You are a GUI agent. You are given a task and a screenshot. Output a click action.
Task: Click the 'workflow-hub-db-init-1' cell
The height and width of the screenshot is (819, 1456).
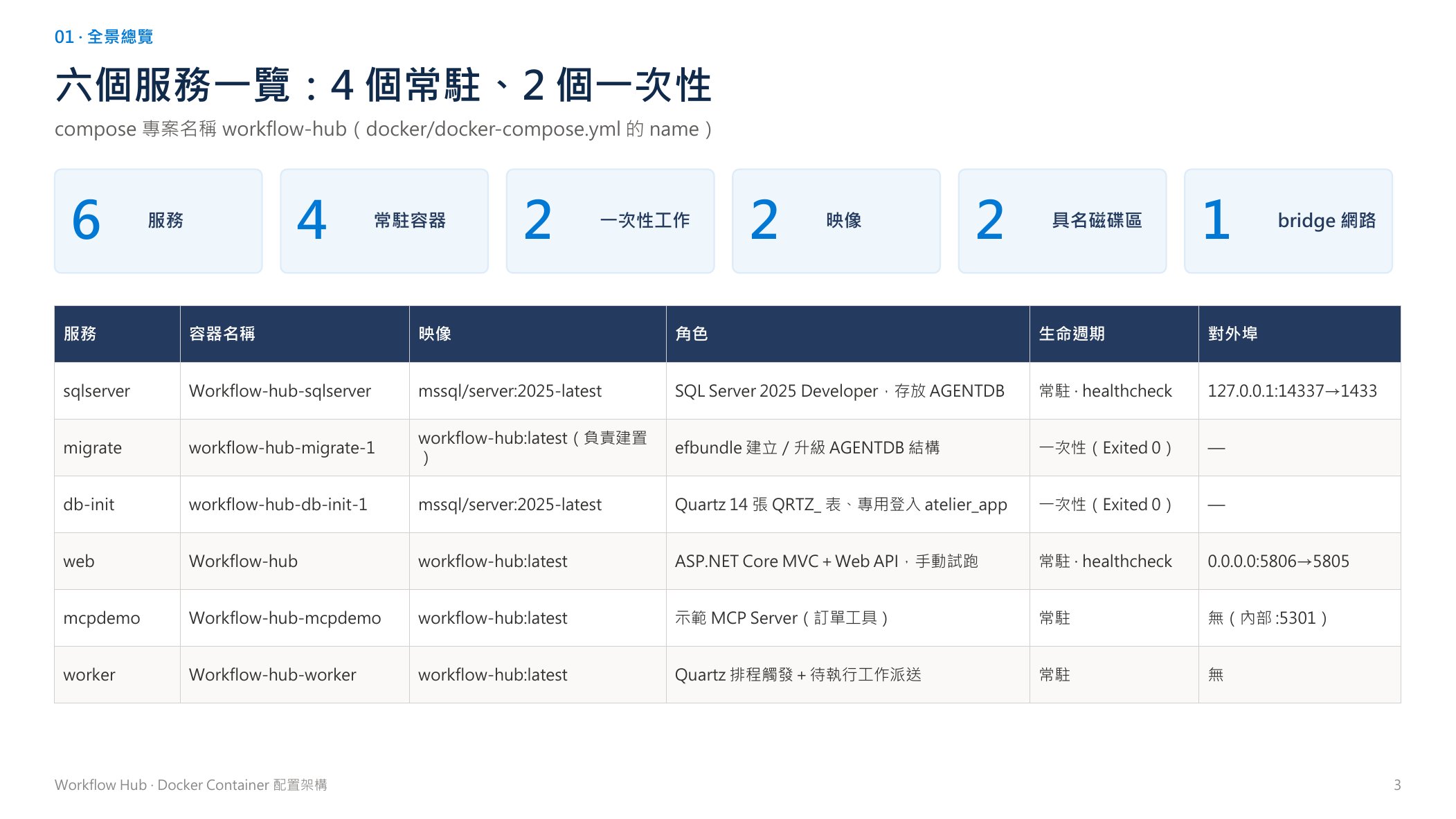pos(295,505)
